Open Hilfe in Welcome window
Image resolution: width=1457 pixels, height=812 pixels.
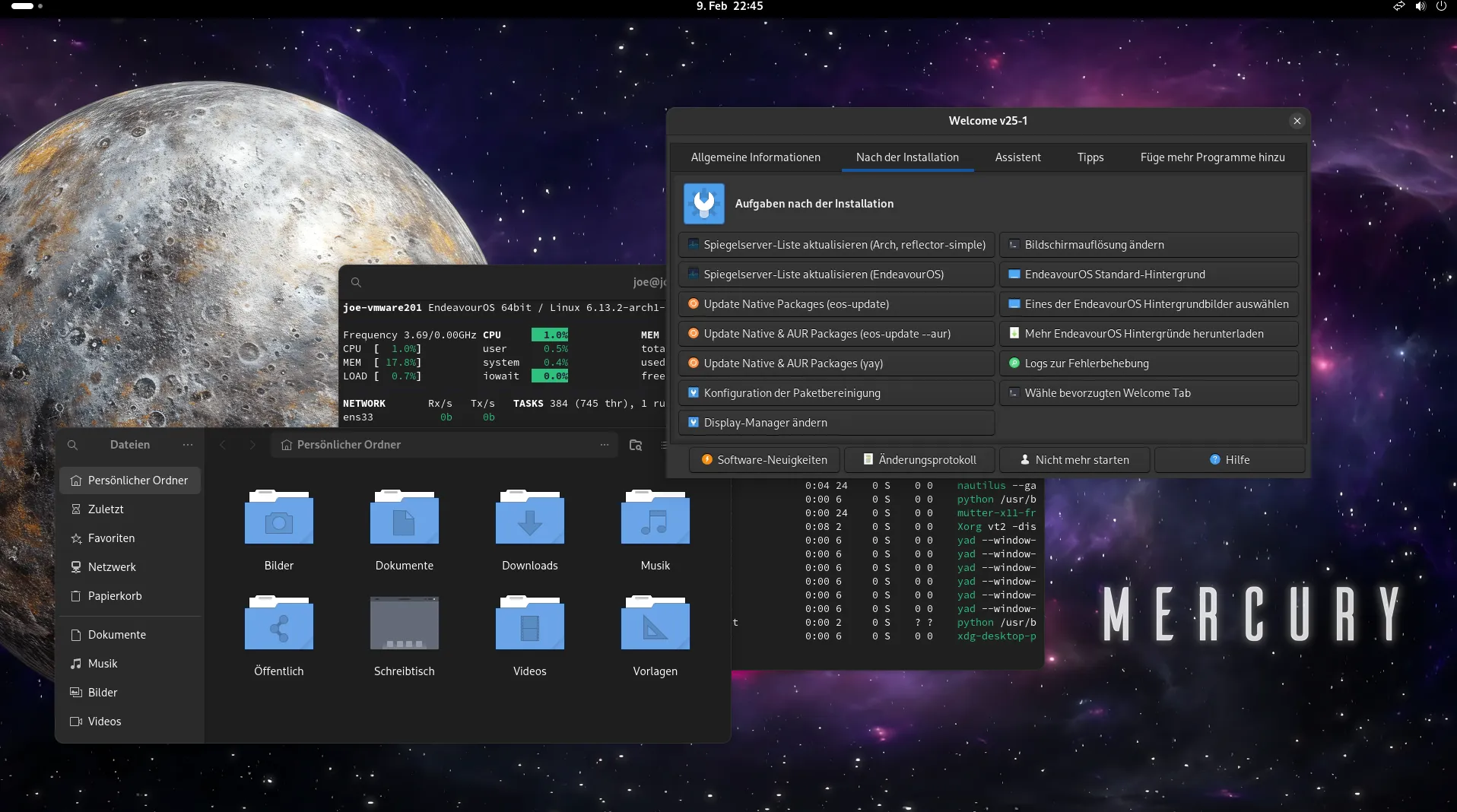(x=1230, y=460)
